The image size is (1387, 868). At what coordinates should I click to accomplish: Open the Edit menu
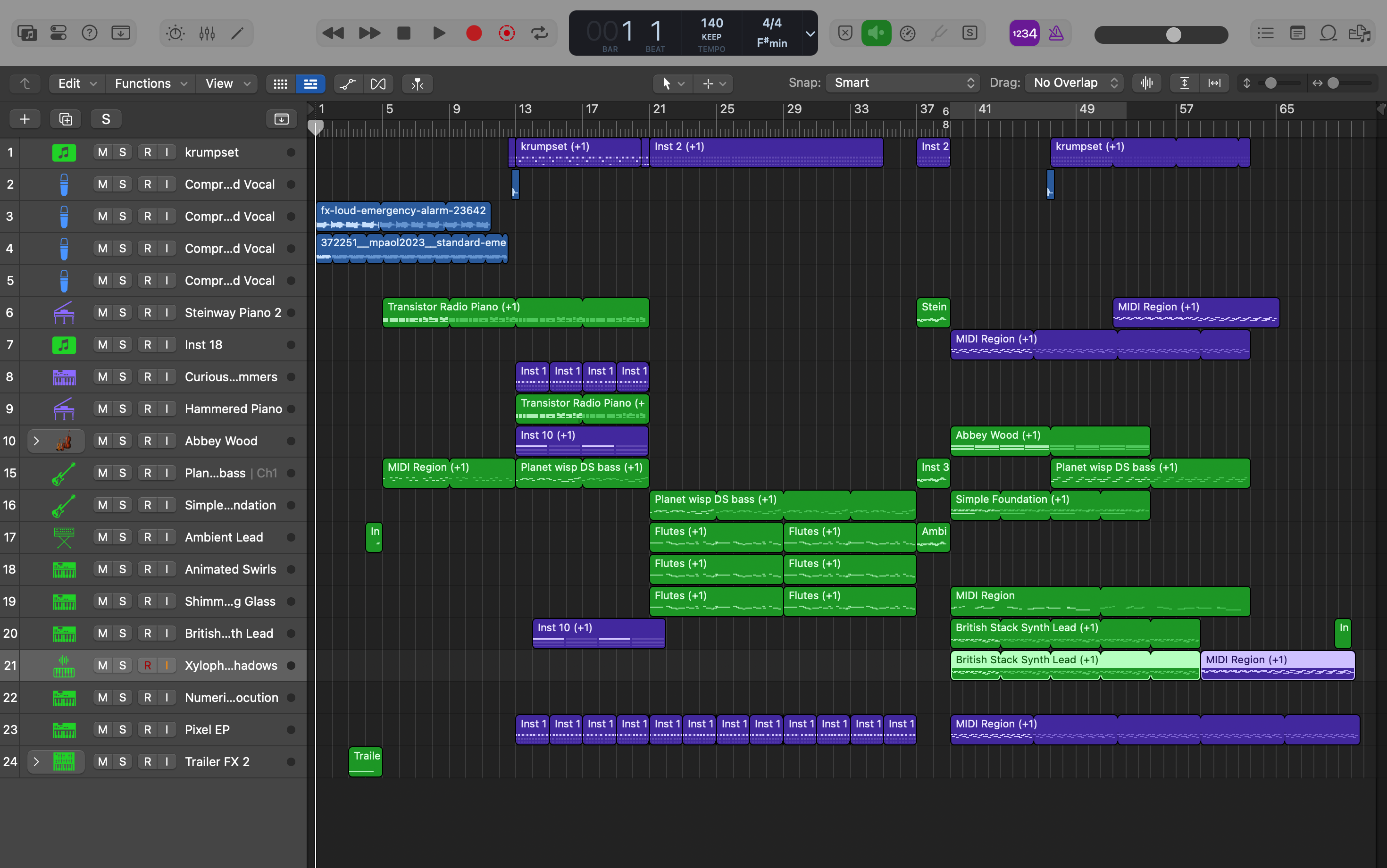coord(76,84)
